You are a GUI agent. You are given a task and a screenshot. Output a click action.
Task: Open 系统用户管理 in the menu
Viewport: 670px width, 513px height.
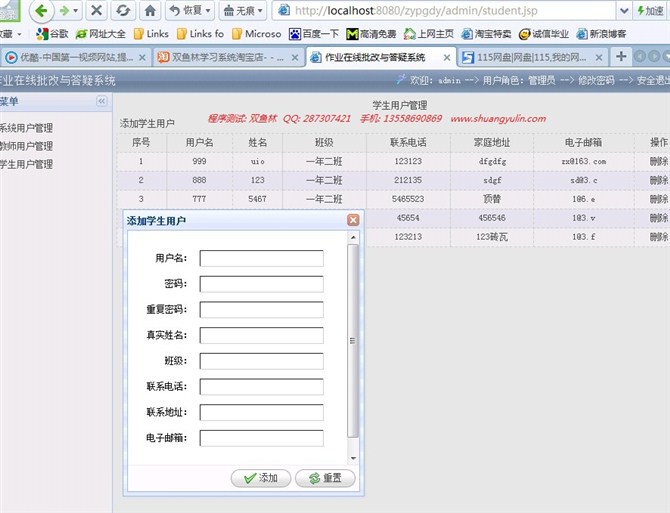coord(26,128)
